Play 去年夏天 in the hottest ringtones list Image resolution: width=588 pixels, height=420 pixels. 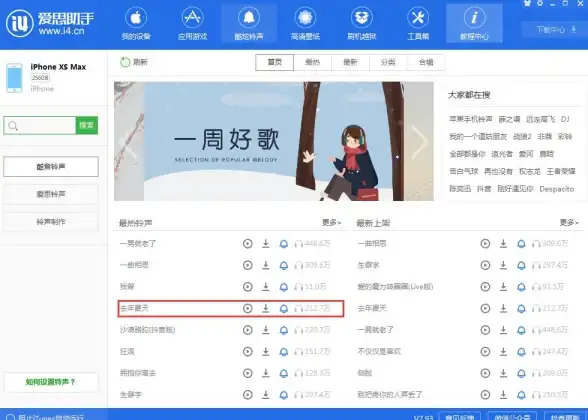[248, 308]
